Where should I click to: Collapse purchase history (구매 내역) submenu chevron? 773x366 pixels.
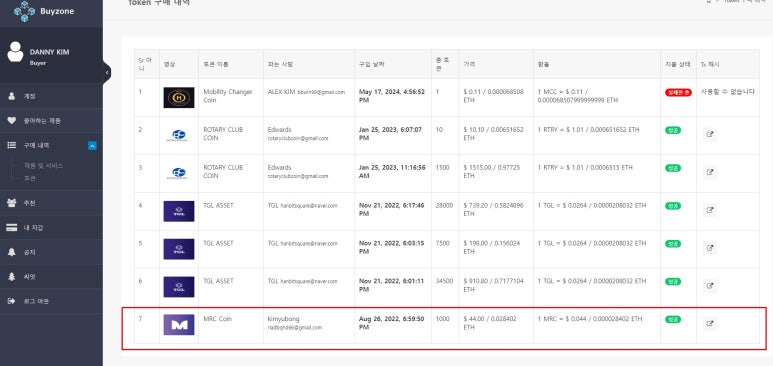(x=92, y=146)
